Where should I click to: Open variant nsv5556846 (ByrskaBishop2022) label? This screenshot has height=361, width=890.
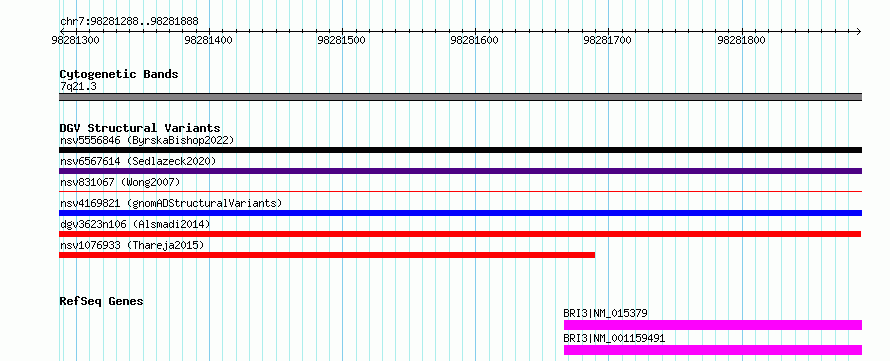point(147,140)
